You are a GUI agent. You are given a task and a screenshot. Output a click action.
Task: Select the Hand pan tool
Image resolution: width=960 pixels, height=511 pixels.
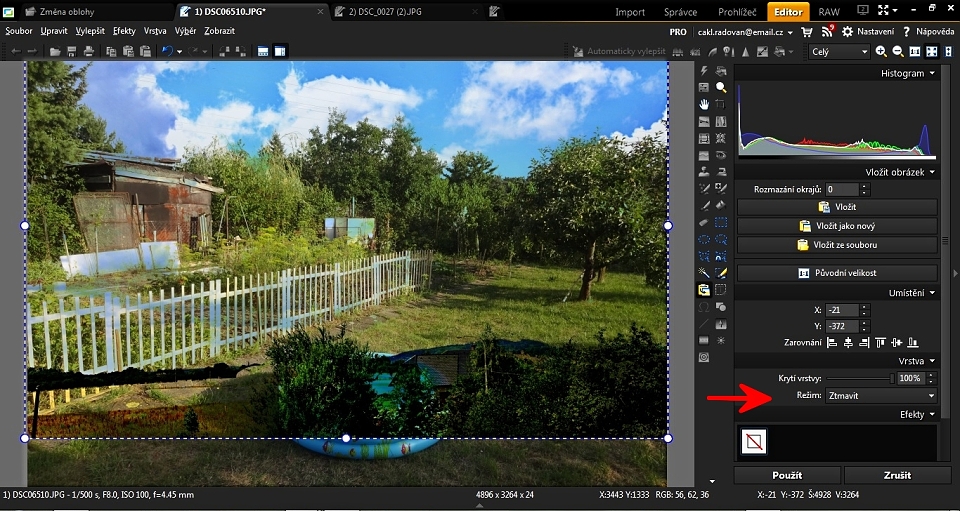(704, 104)
